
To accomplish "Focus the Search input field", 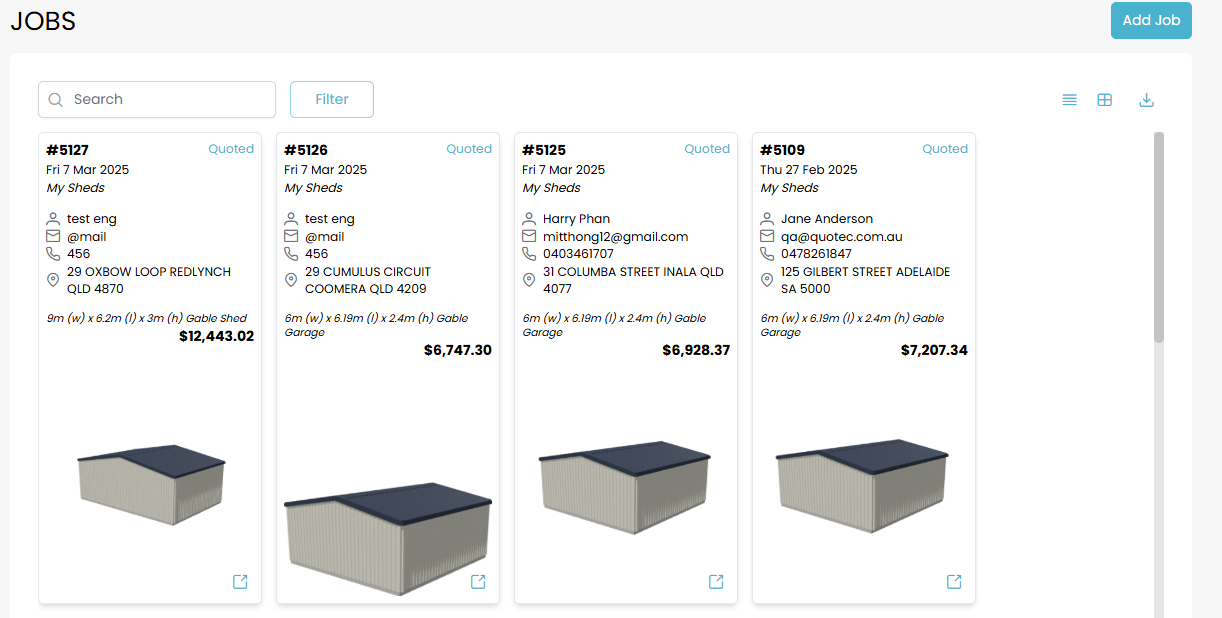I will click(x=165, y=100).
